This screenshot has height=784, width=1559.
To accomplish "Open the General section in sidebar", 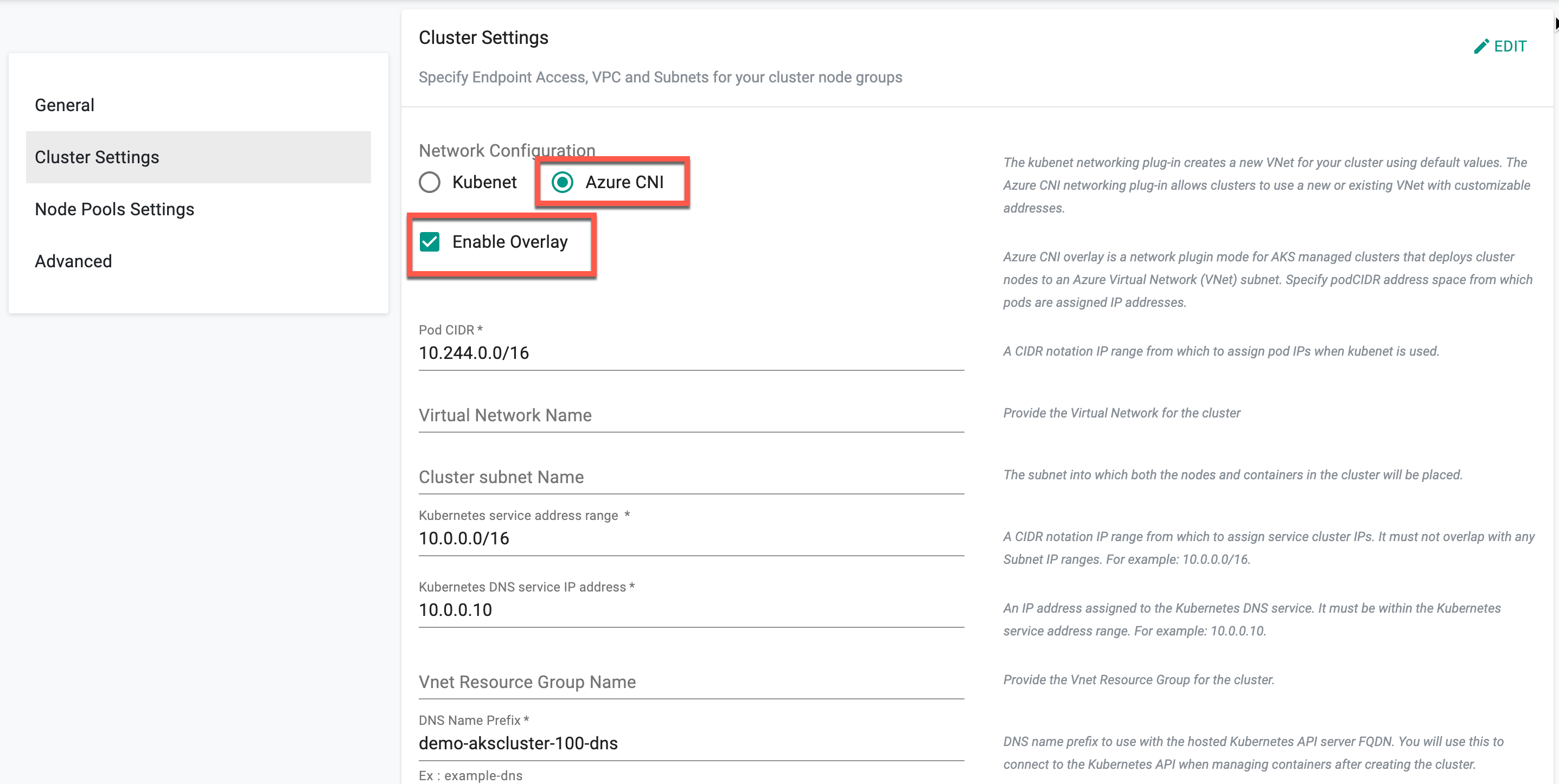I will (x=199, y=105).
